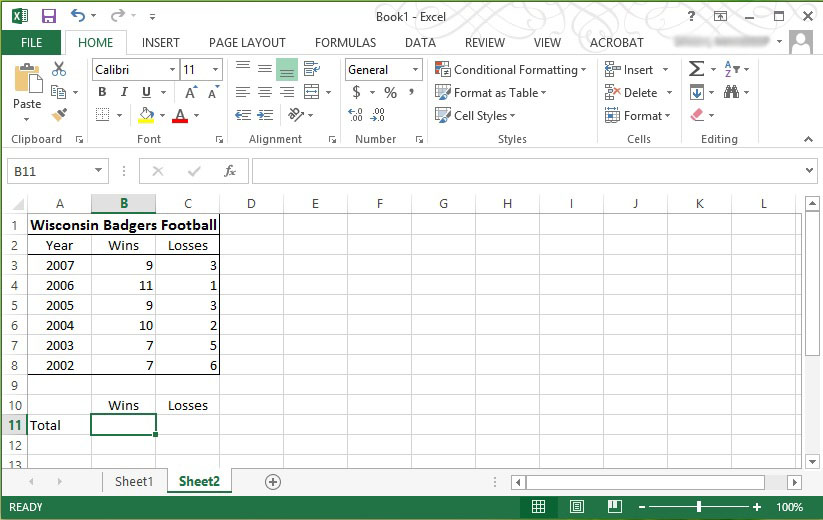Screen dimensions: 823x520
Task: Collapse the ribbon with up chevron
Action: coord(808,139)
